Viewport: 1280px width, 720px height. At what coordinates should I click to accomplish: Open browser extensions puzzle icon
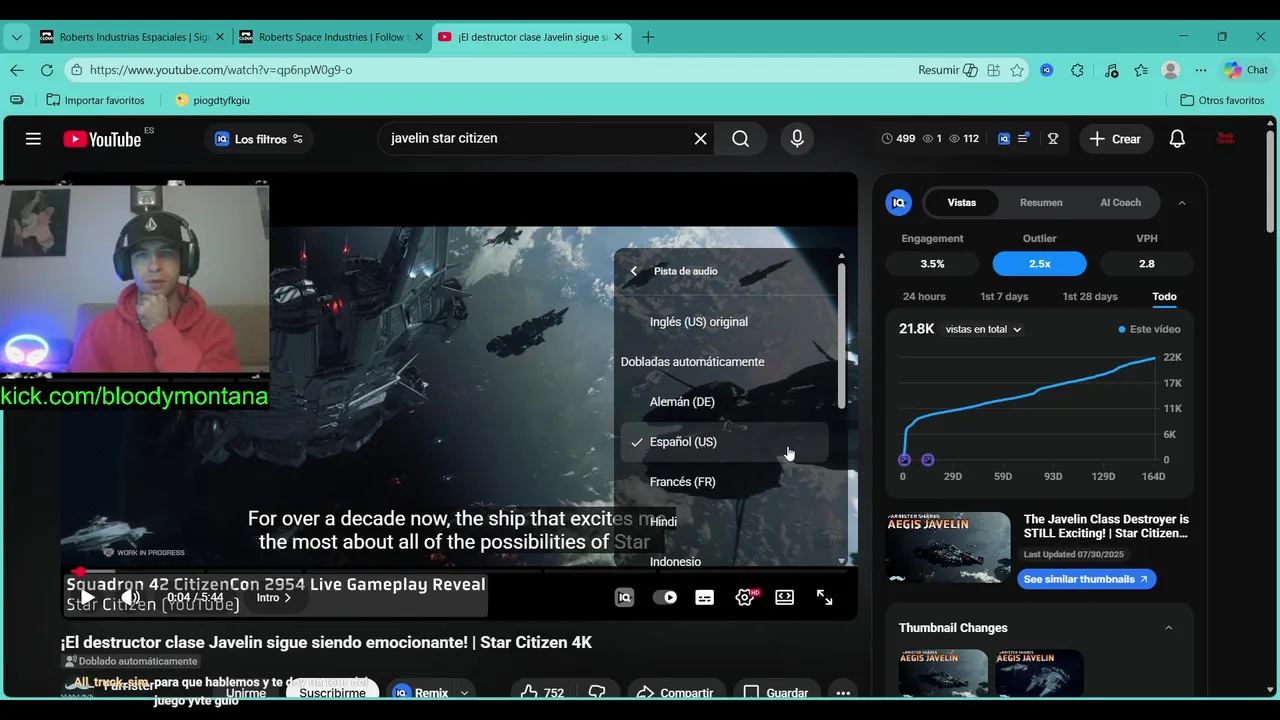click(1077, 70)
